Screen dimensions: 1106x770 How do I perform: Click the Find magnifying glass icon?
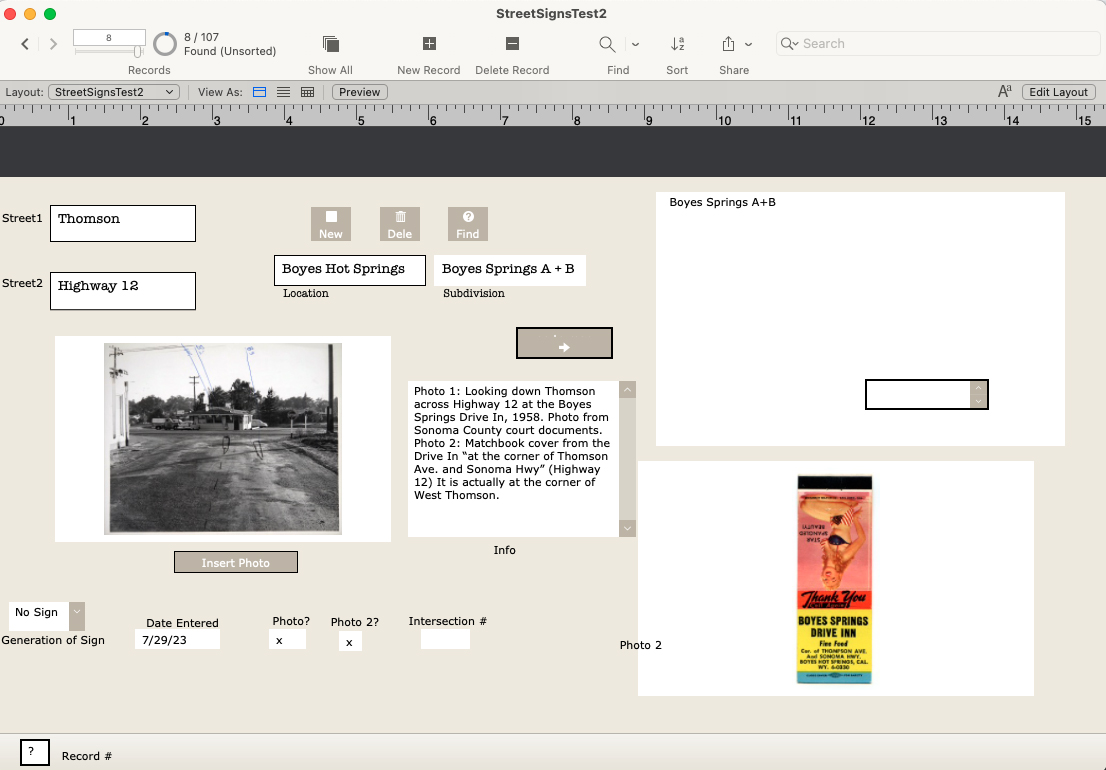pos(607,44)
